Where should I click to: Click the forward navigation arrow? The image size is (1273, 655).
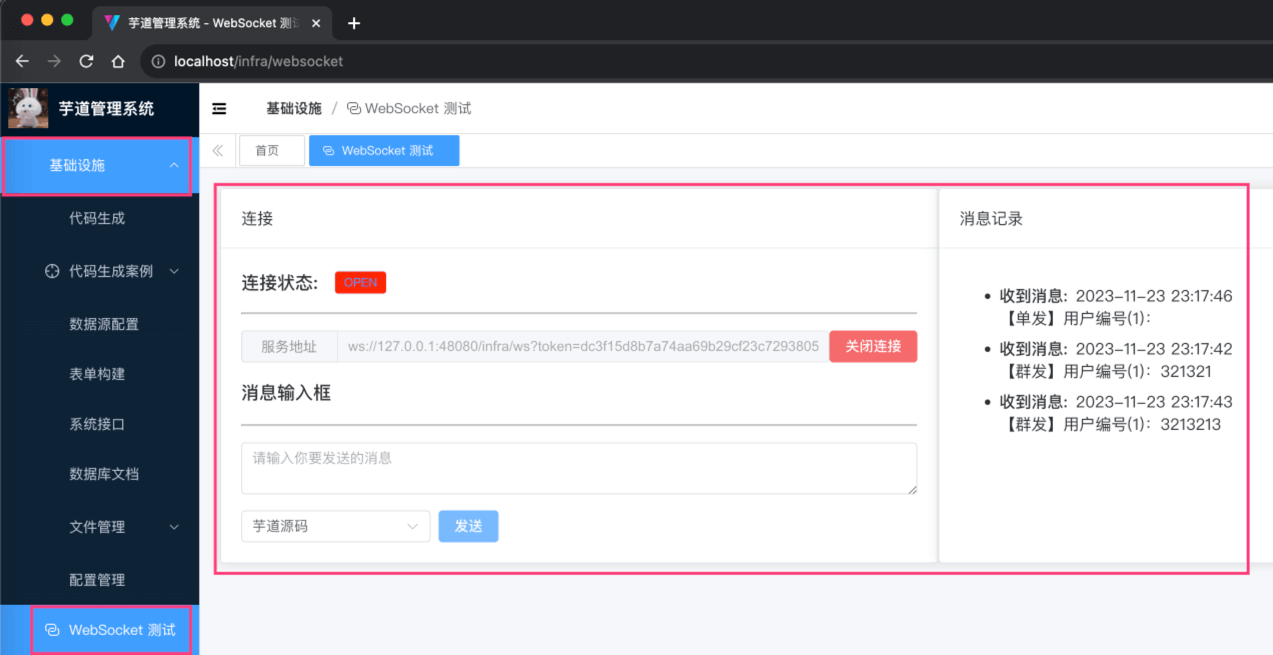[54, 61]
